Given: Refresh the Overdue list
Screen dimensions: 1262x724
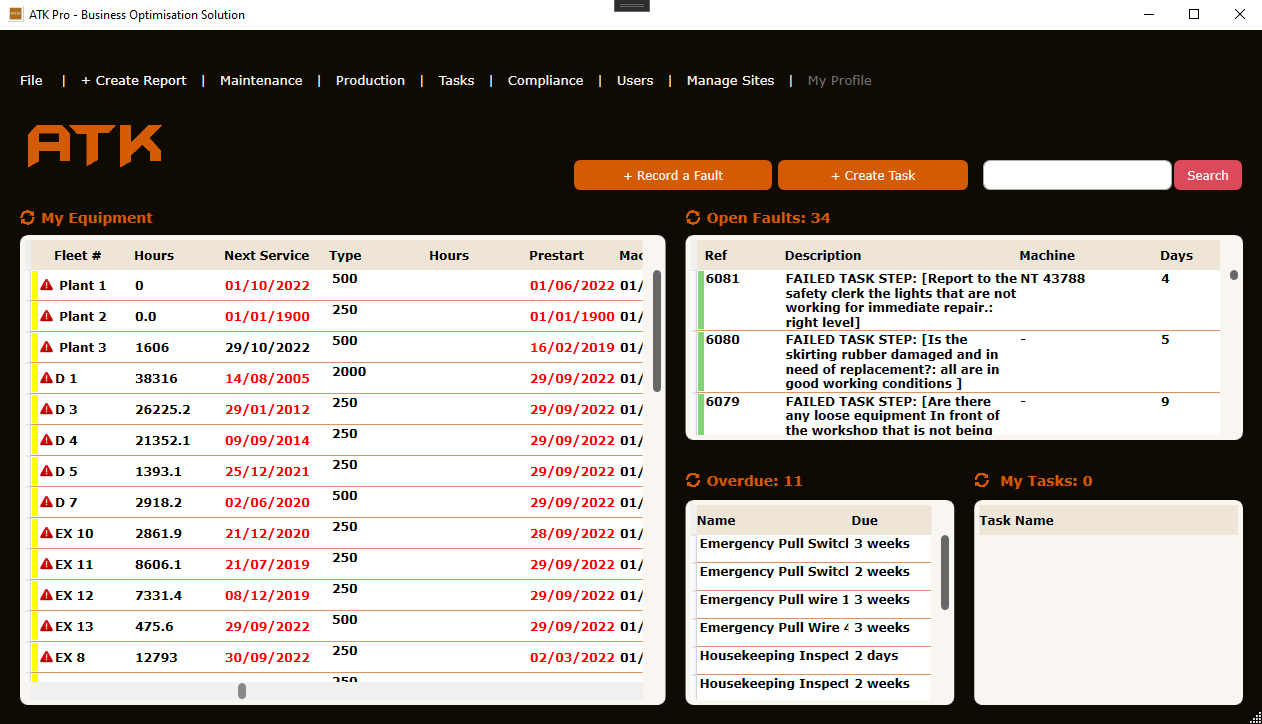Looking at the screenshot, I should tap(693, 481).
